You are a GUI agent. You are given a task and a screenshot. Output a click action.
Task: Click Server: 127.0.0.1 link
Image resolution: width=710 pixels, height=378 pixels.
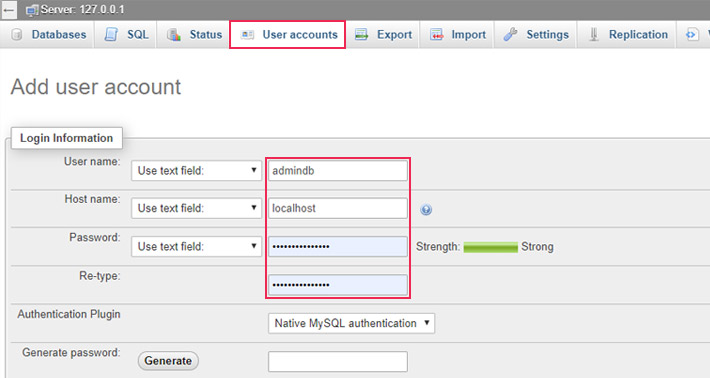tap(82, 10)
